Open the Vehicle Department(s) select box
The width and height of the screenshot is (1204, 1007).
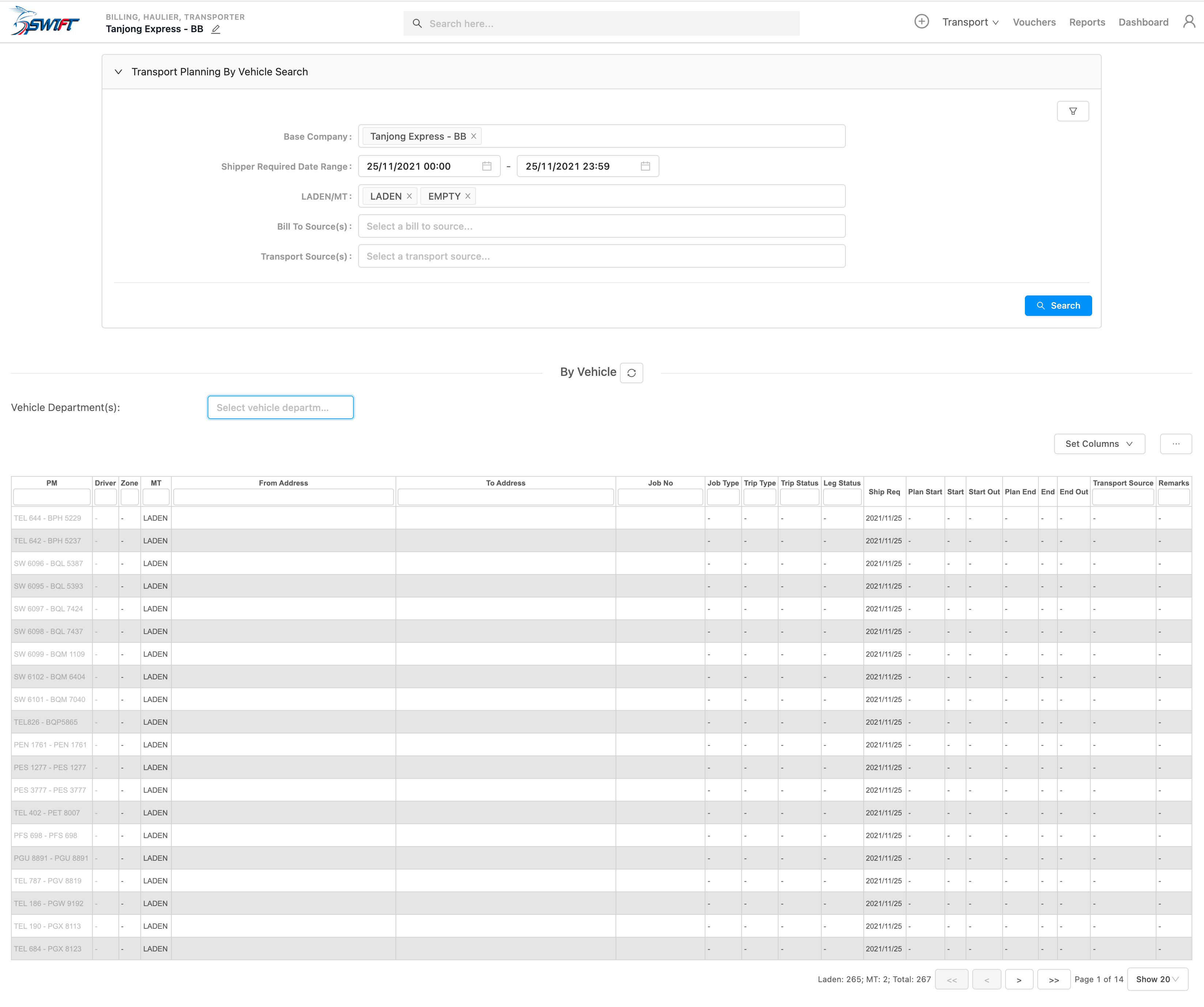[x=280, y=408]
